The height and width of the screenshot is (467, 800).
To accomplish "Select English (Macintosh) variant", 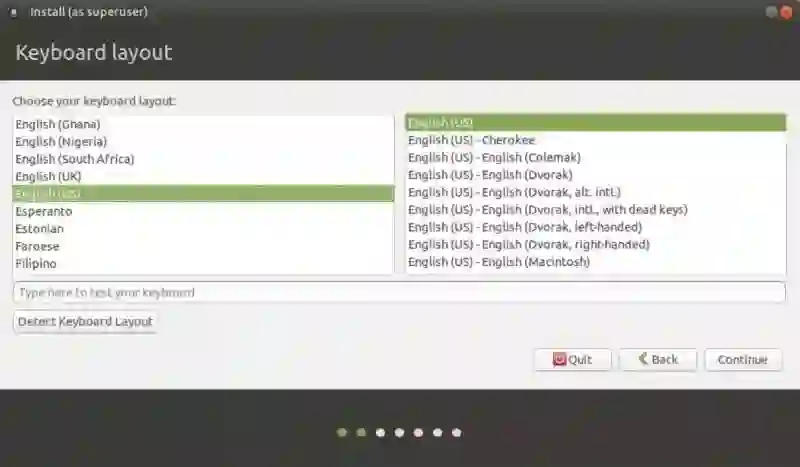I will (596, 262).
